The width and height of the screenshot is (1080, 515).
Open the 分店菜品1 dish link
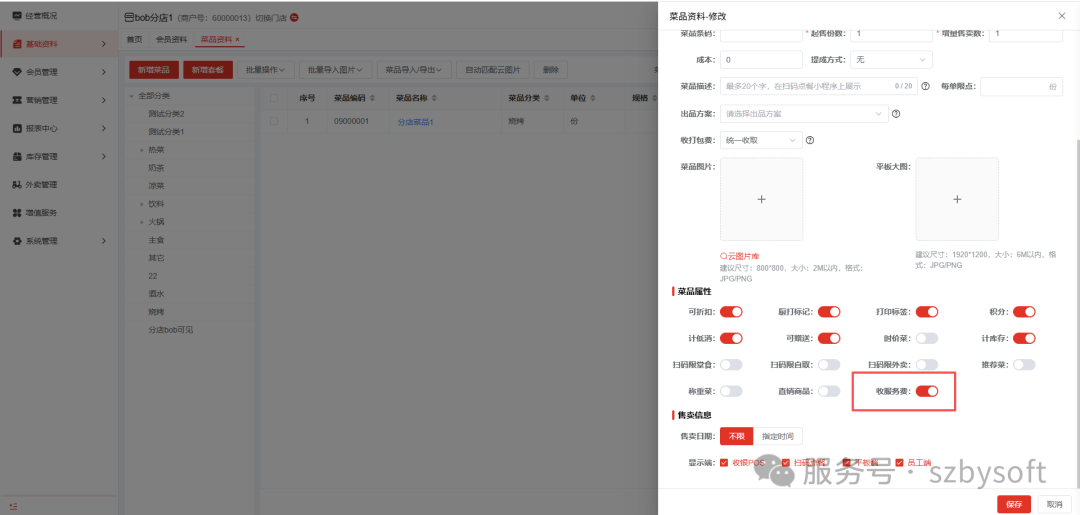pos(415,122)
